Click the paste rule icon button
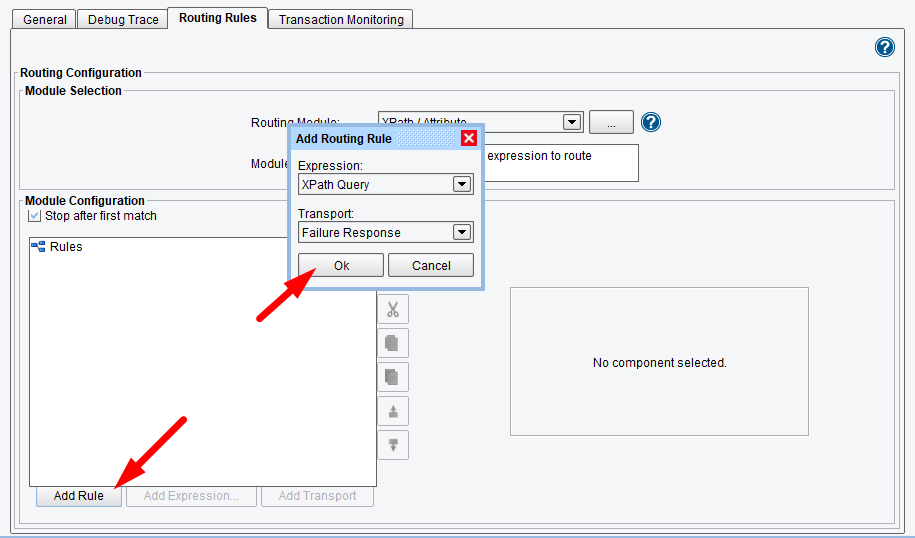Screen dimensions: 915x538 coord(393,377)
